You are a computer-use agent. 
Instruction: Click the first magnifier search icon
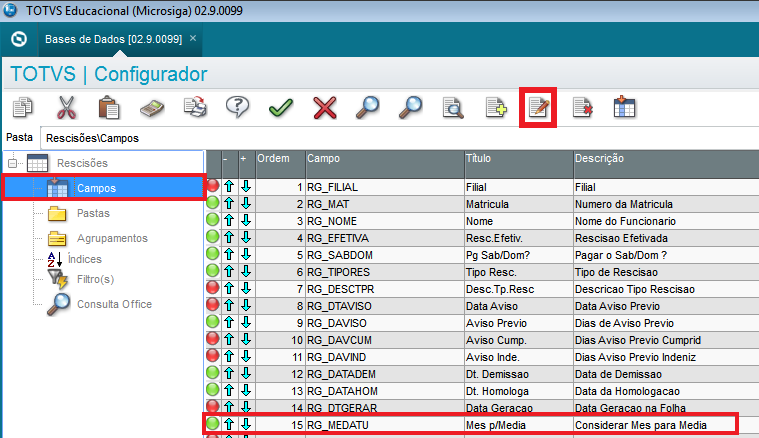[x=367, y=107]
